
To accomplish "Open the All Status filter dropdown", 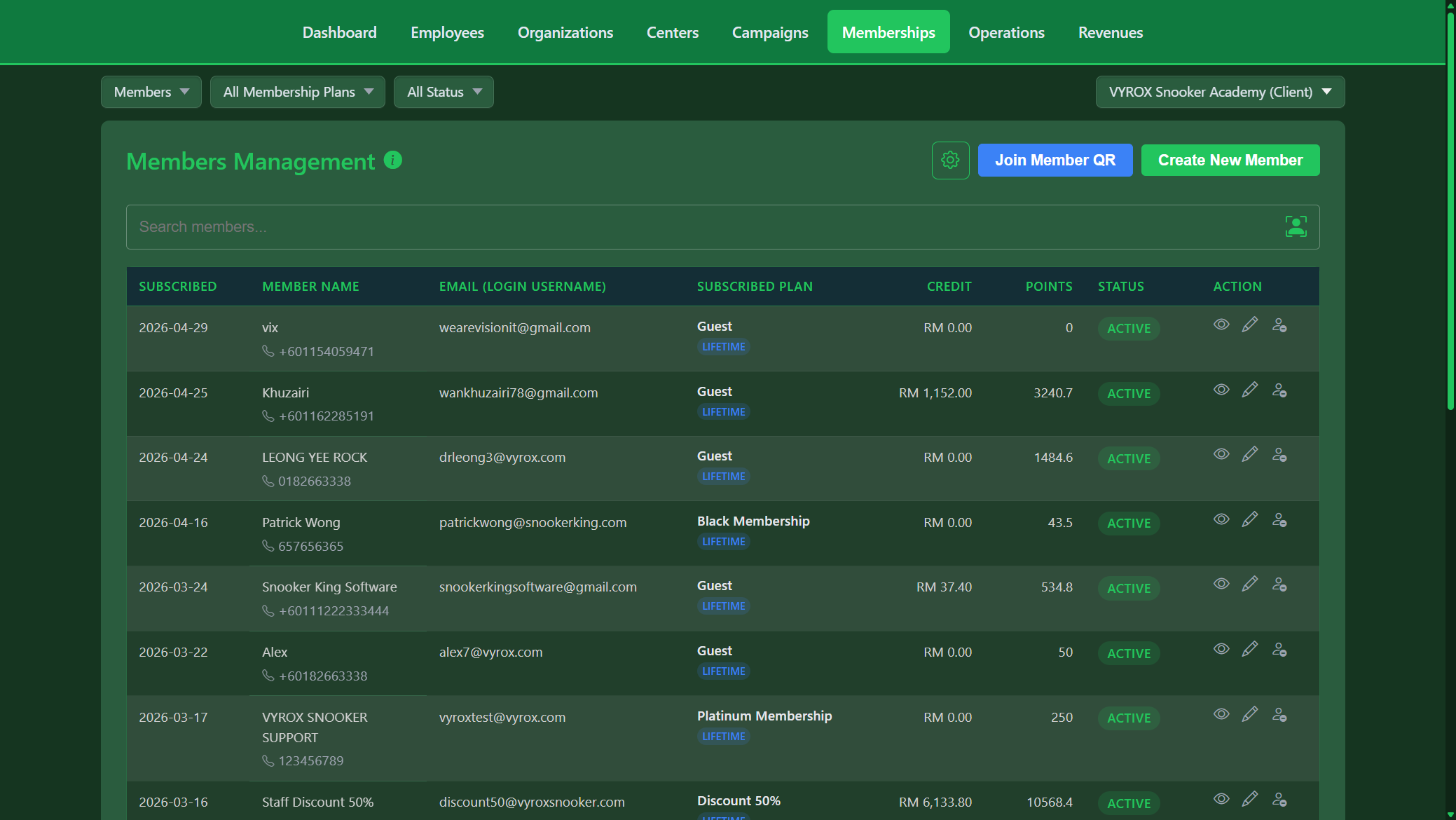I will pos(444,92).
